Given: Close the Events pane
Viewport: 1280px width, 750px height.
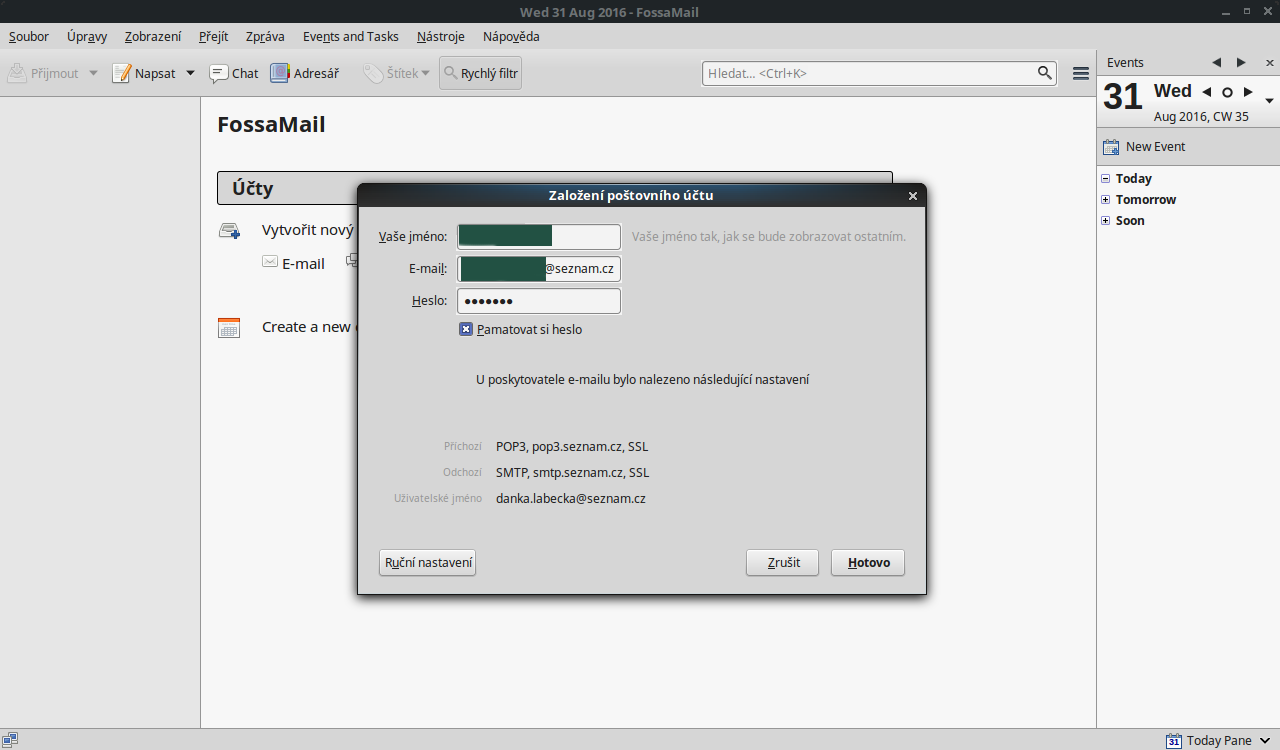Looking at the screenshot, I should 1270,62.
